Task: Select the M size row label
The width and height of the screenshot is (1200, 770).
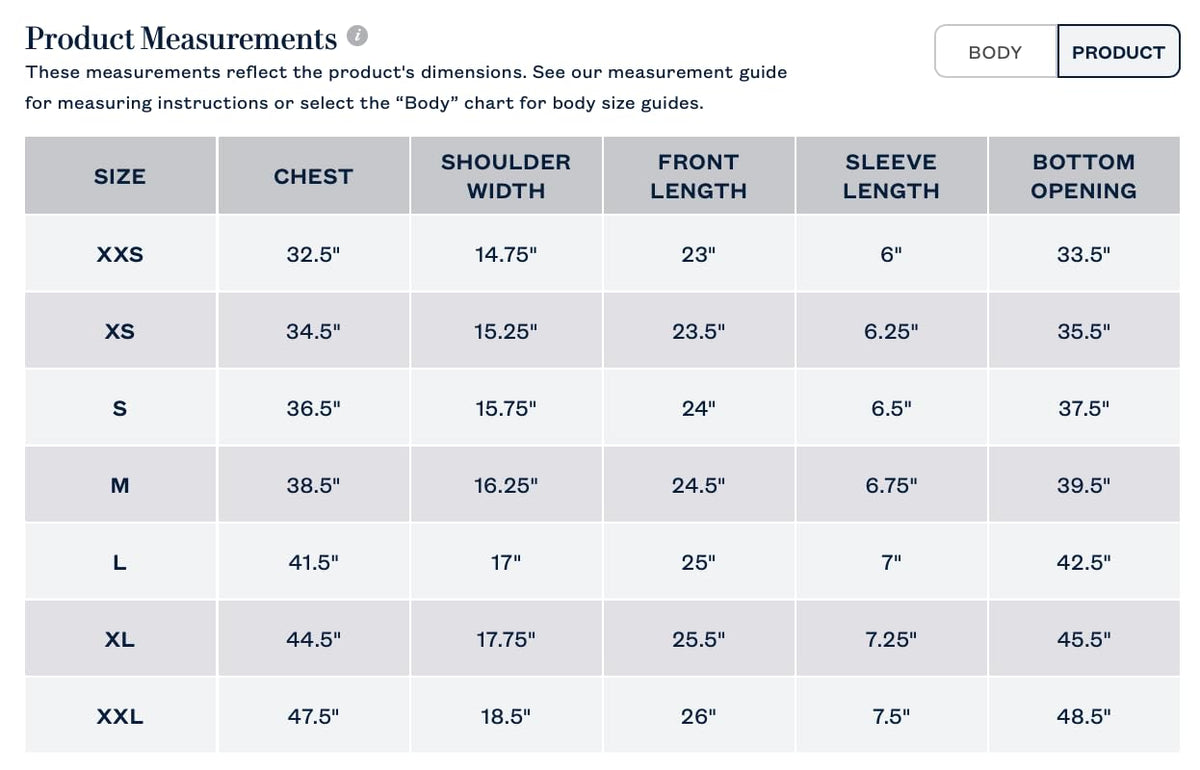Action: pos(120,485)
